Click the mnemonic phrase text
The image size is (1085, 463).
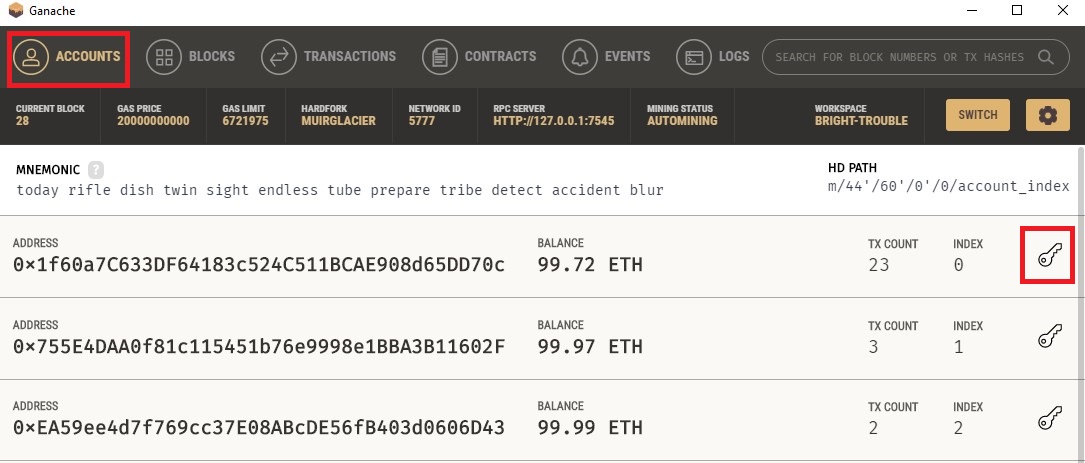340,190
